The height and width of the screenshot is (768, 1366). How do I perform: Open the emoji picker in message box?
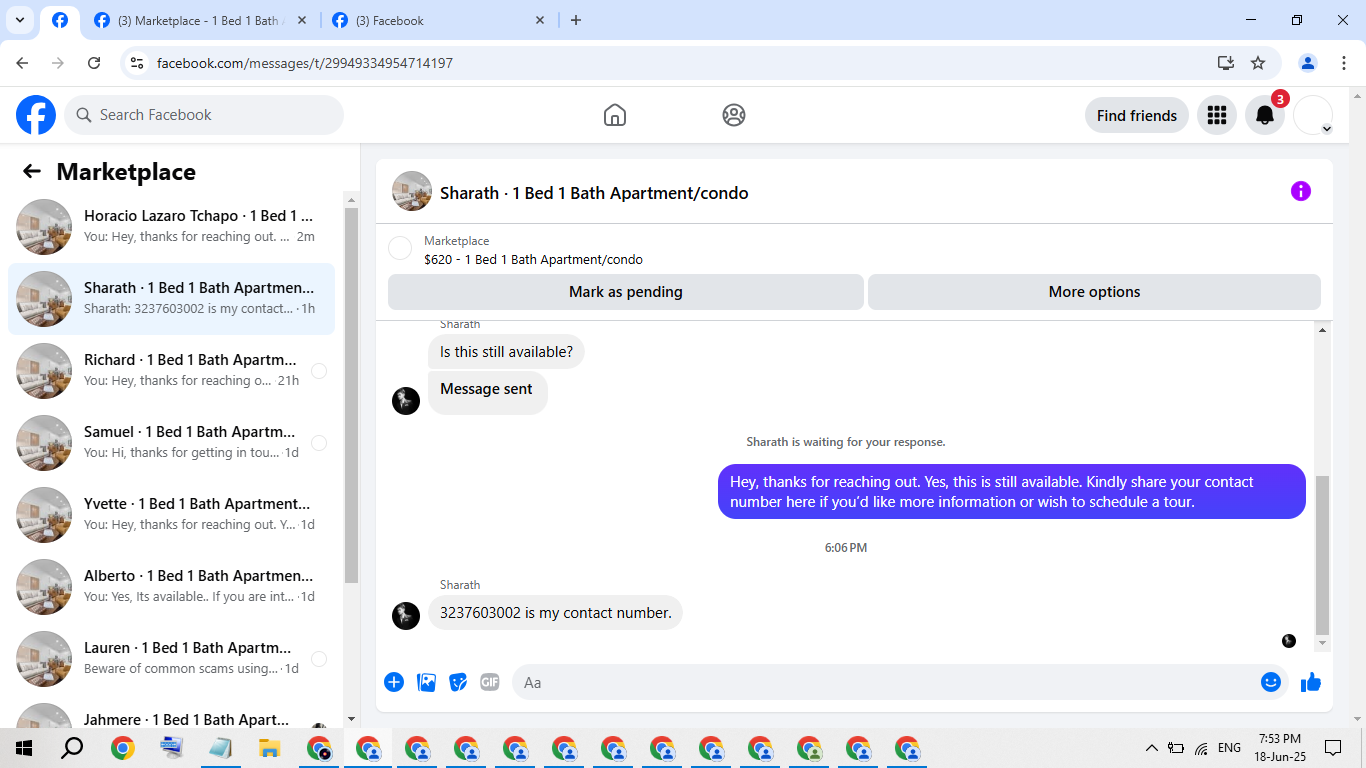tap(1271, 682)
